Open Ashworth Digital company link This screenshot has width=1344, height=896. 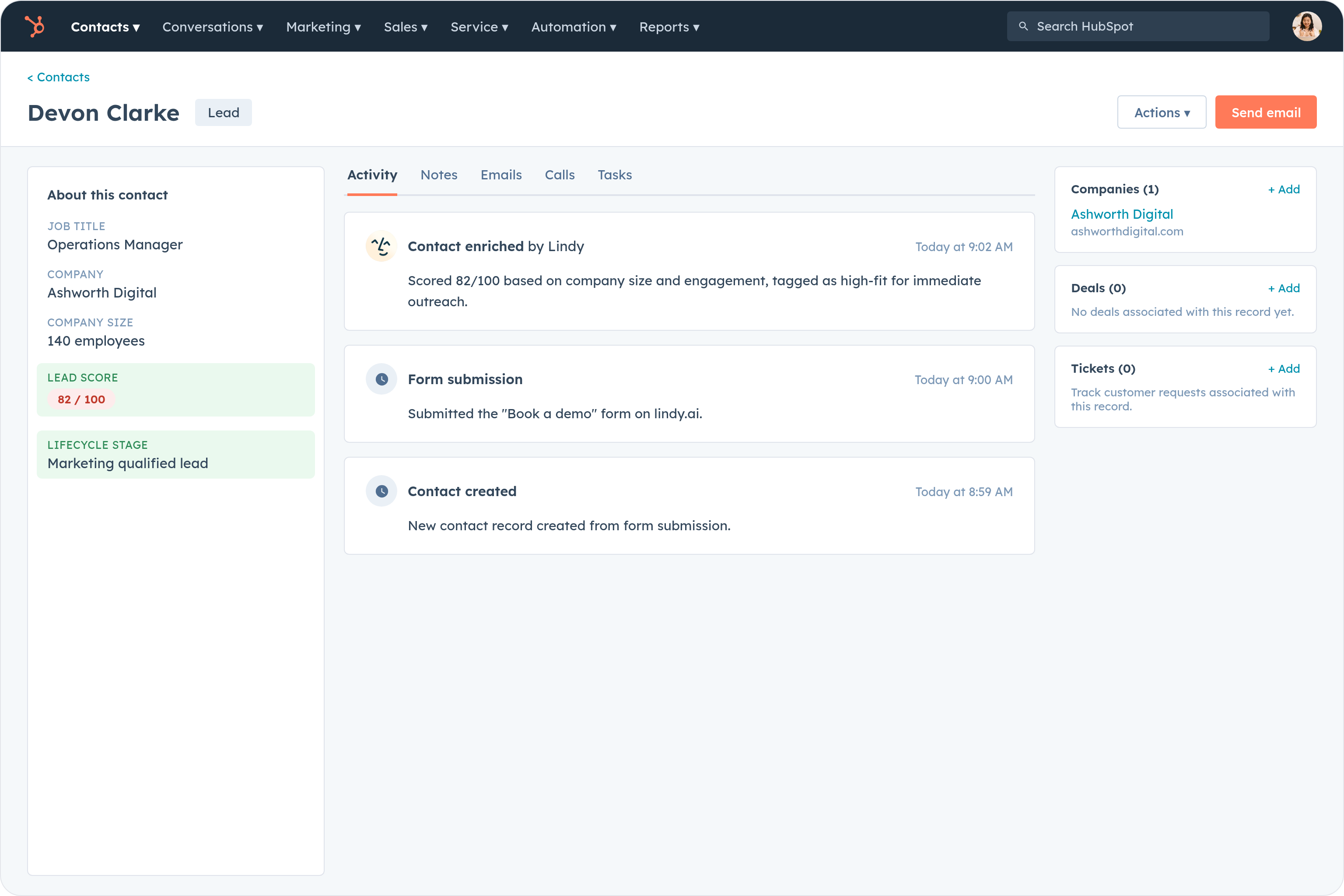click(x=1122, y=214)
